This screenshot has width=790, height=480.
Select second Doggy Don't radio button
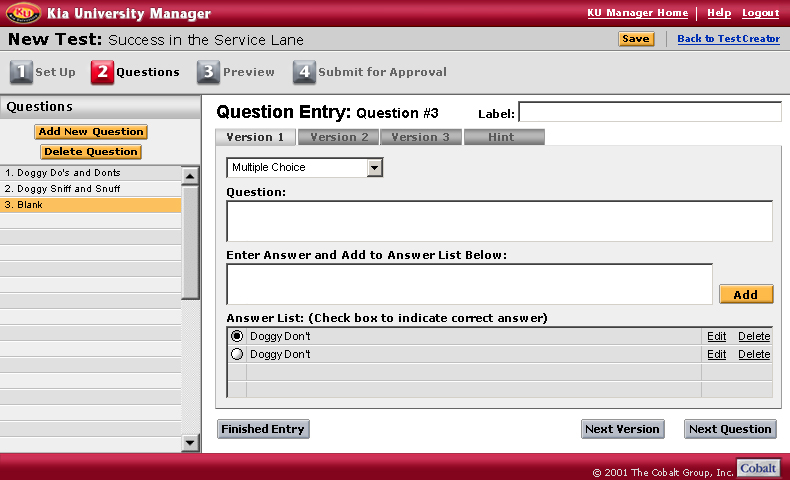[x=237, y=354]
